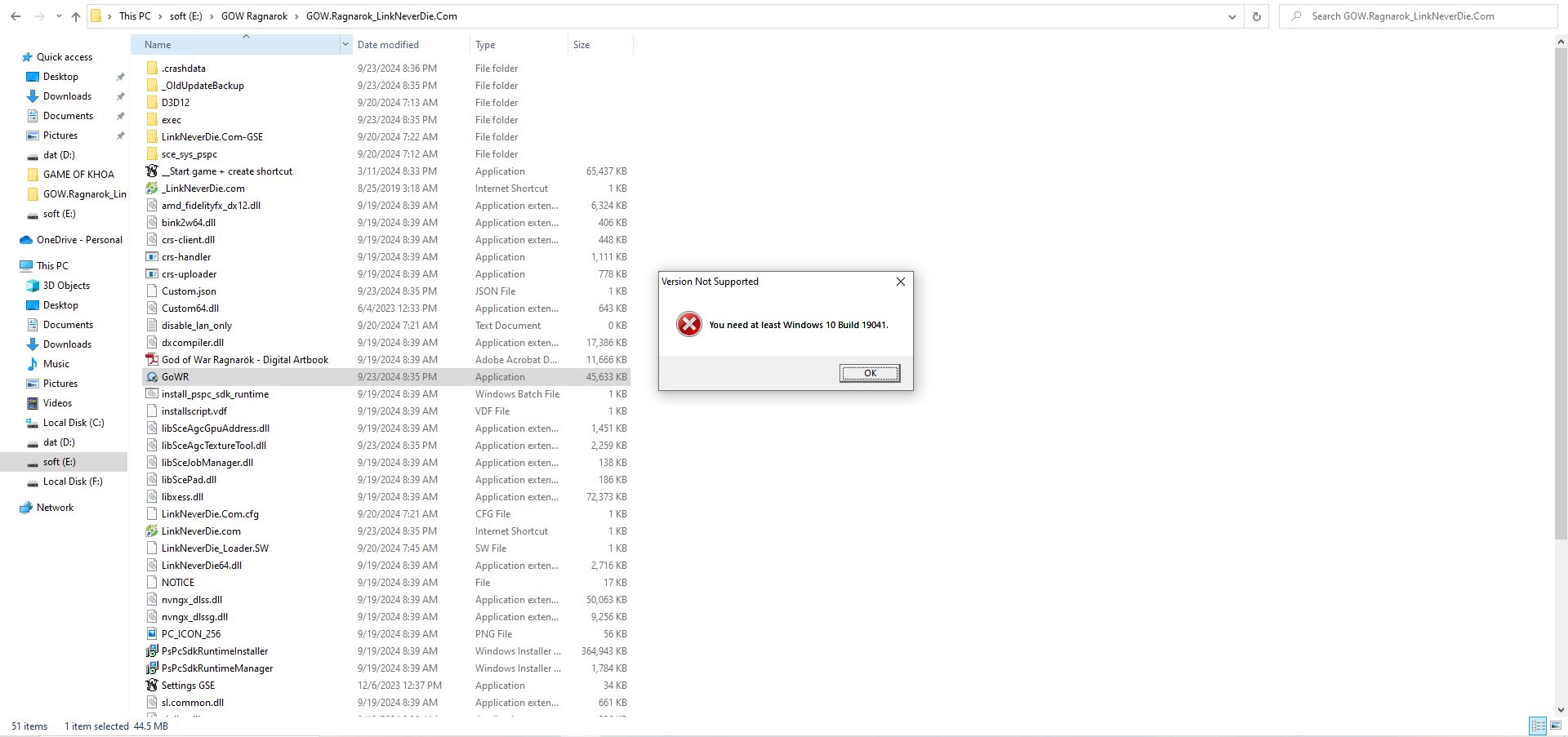1568x737 pixels.
Task: Sort files by Size column
Action: click(581, 45)
